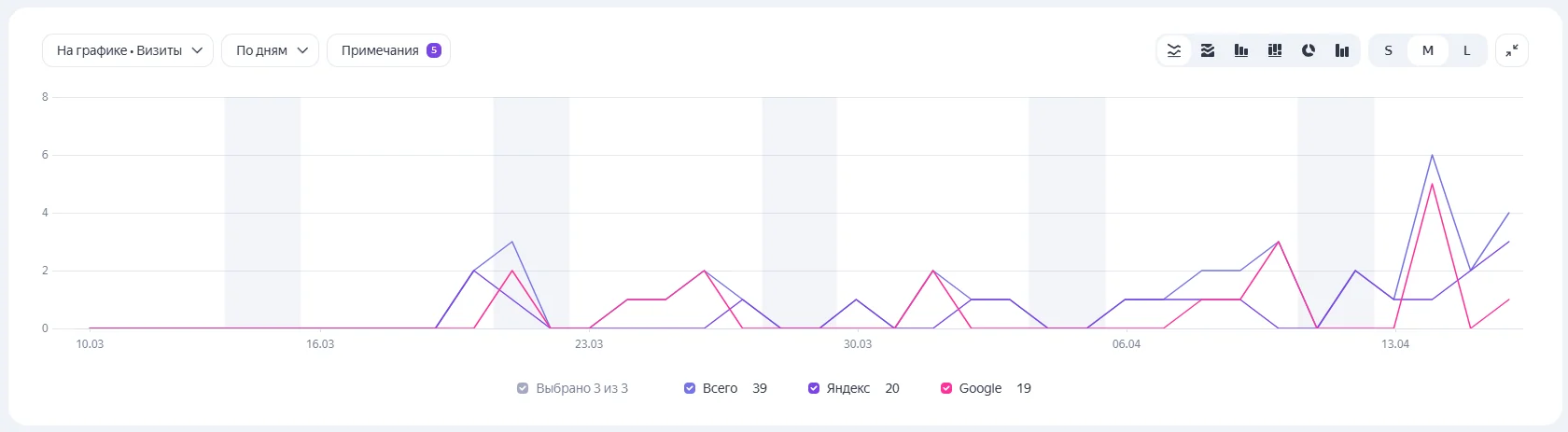The image size is (1568, 432).
Task: Select the last bar chart icon
Action: (1342, 50)
